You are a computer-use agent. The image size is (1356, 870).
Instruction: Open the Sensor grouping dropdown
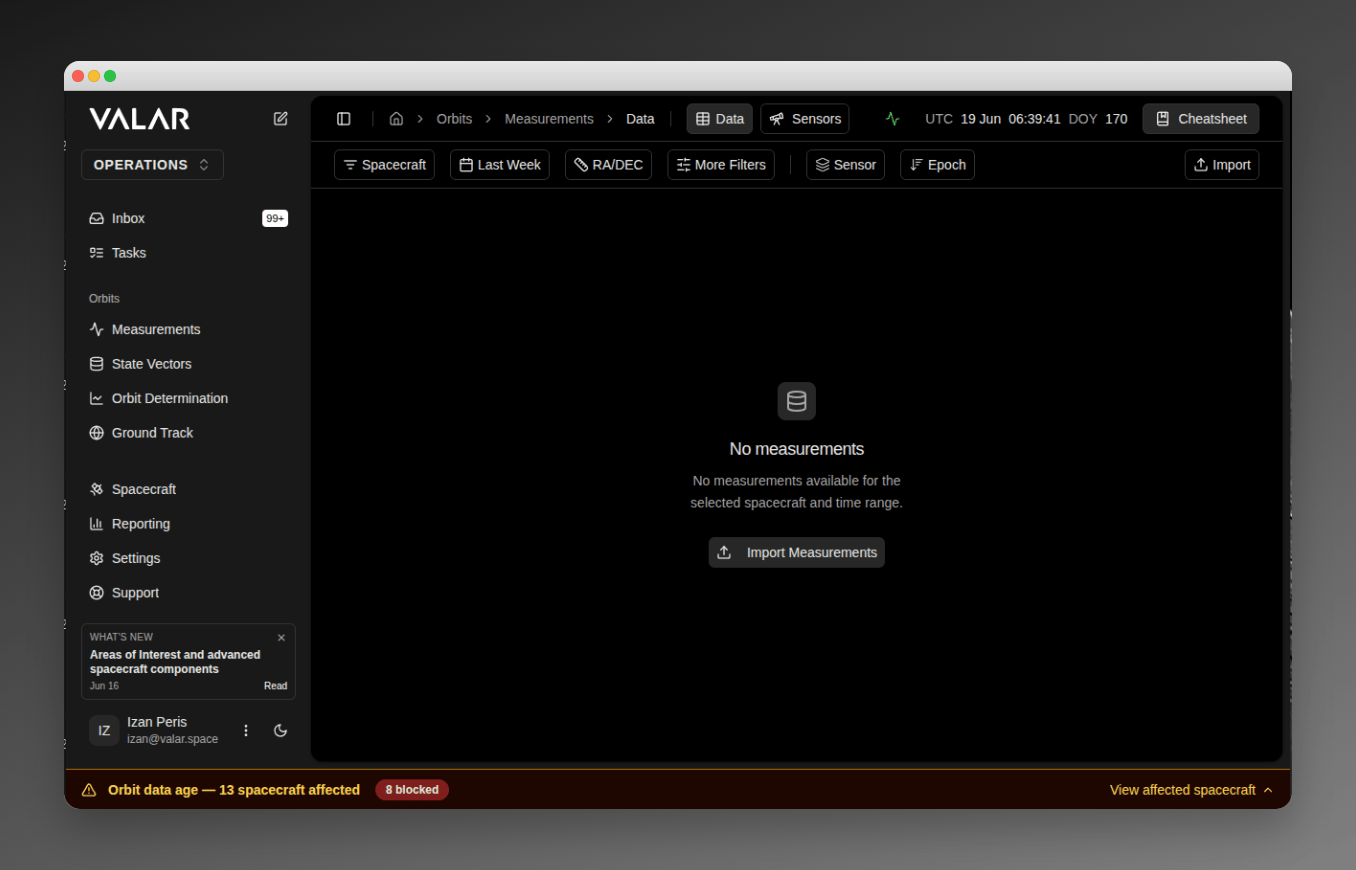click(846, 165)
